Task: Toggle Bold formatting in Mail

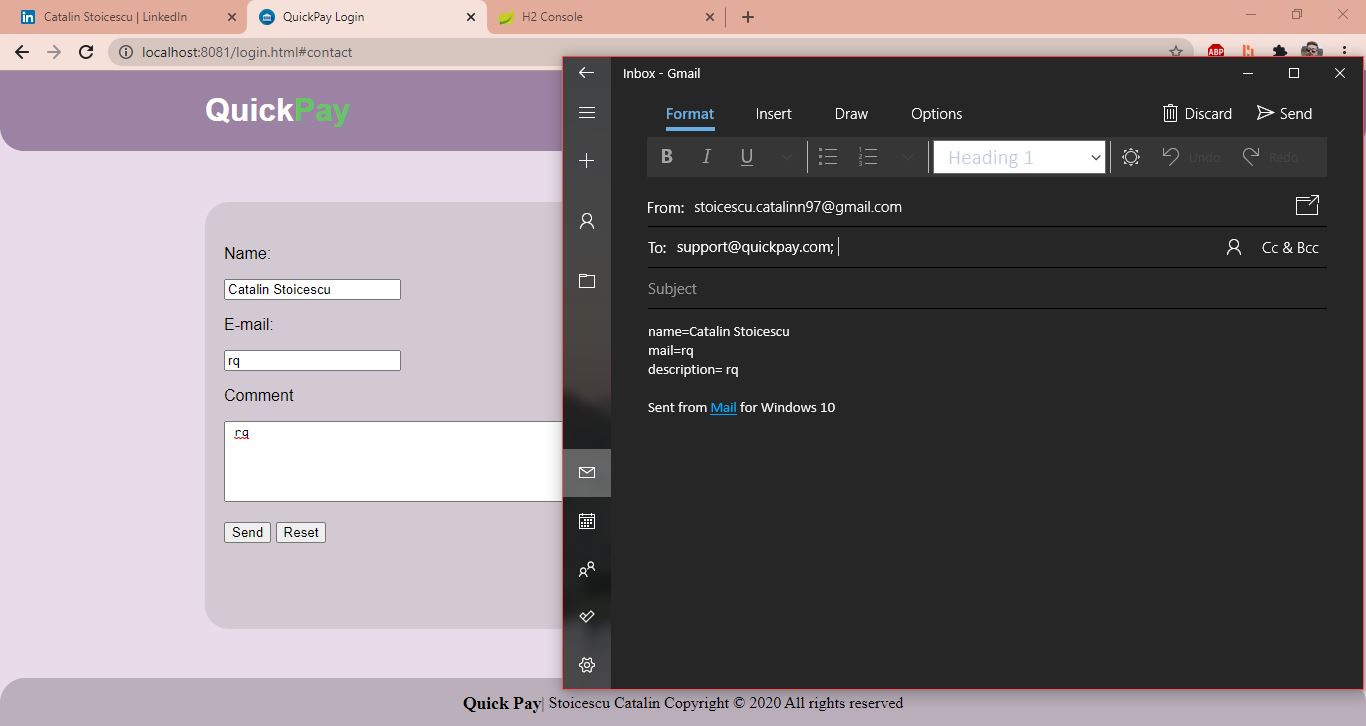Action: 667,157
